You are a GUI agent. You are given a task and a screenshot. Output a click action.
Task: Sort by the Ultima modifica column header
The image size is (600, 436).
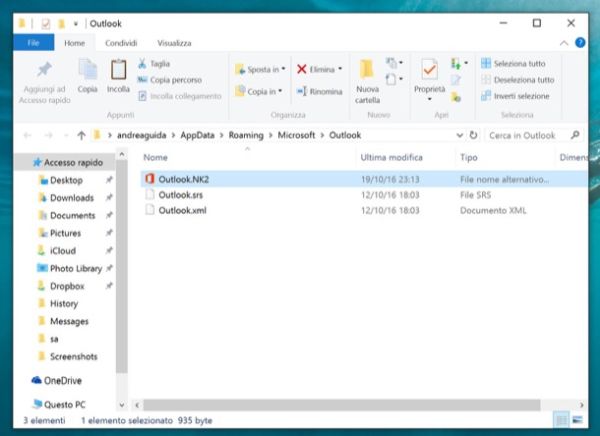[389, 158]
